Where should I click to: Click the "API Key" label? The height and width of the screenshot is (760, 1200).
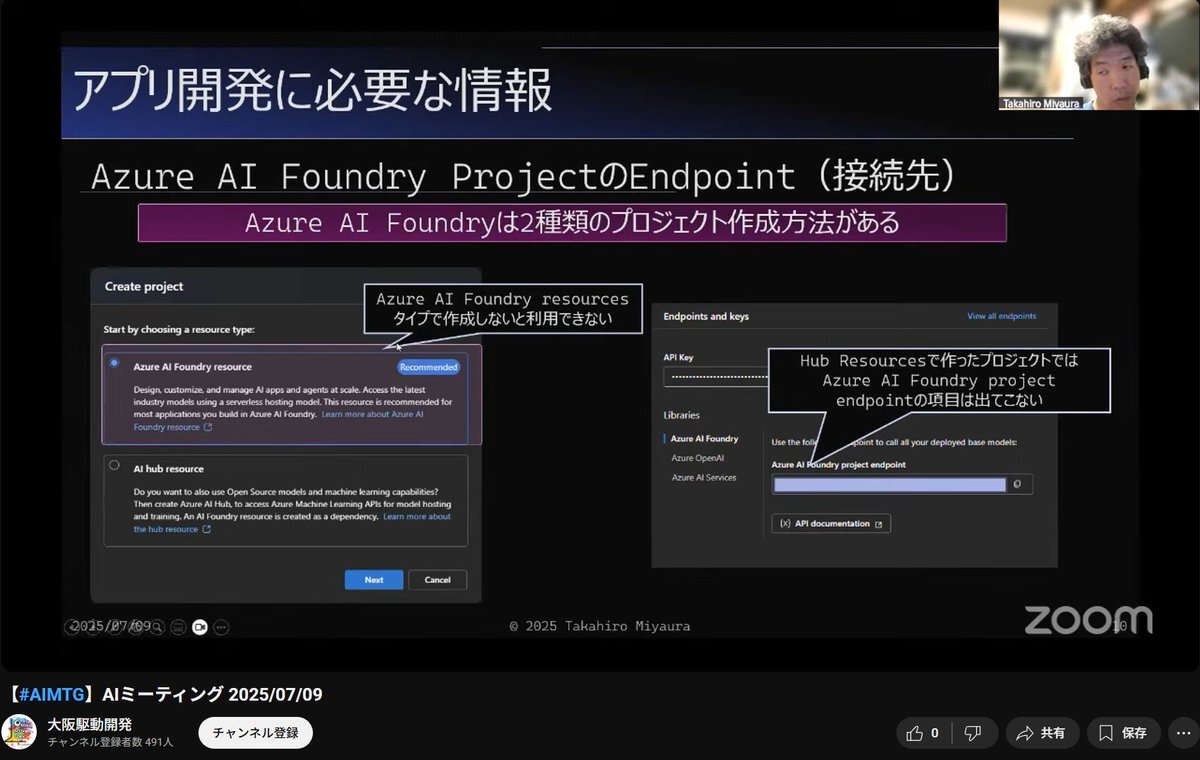click(x=678, y=357)
